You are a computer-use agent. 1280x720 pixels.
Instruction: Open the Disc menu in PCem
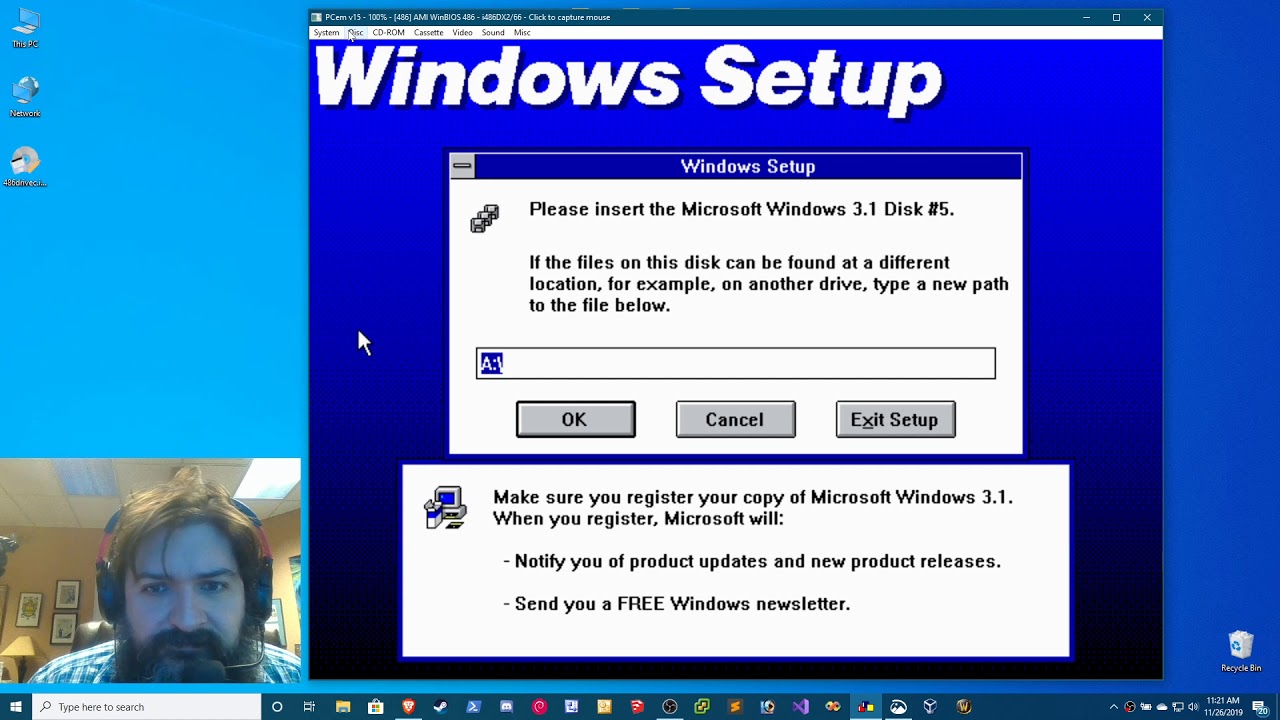[355, 32]
